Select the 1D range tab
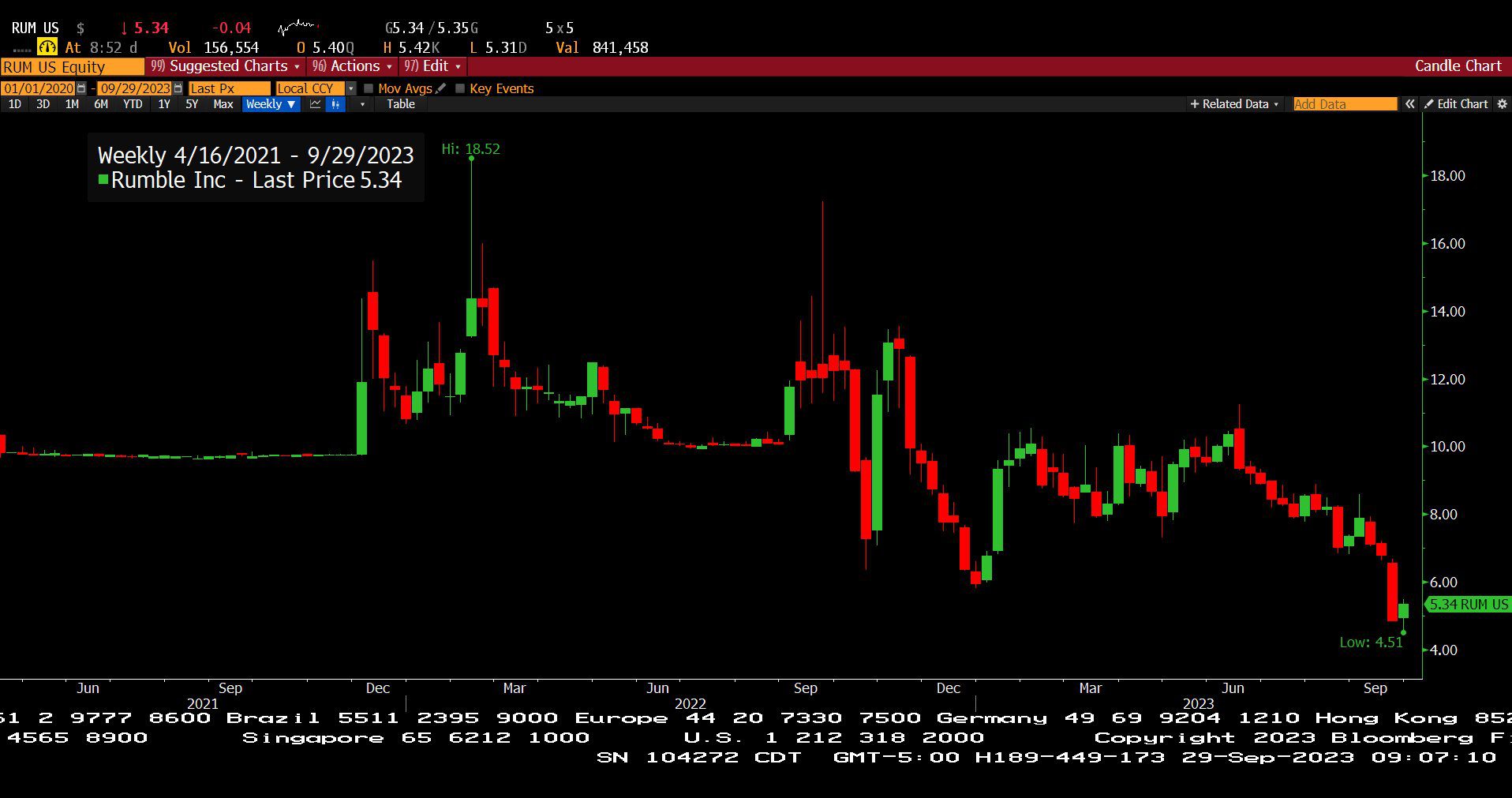 point(15,104)
